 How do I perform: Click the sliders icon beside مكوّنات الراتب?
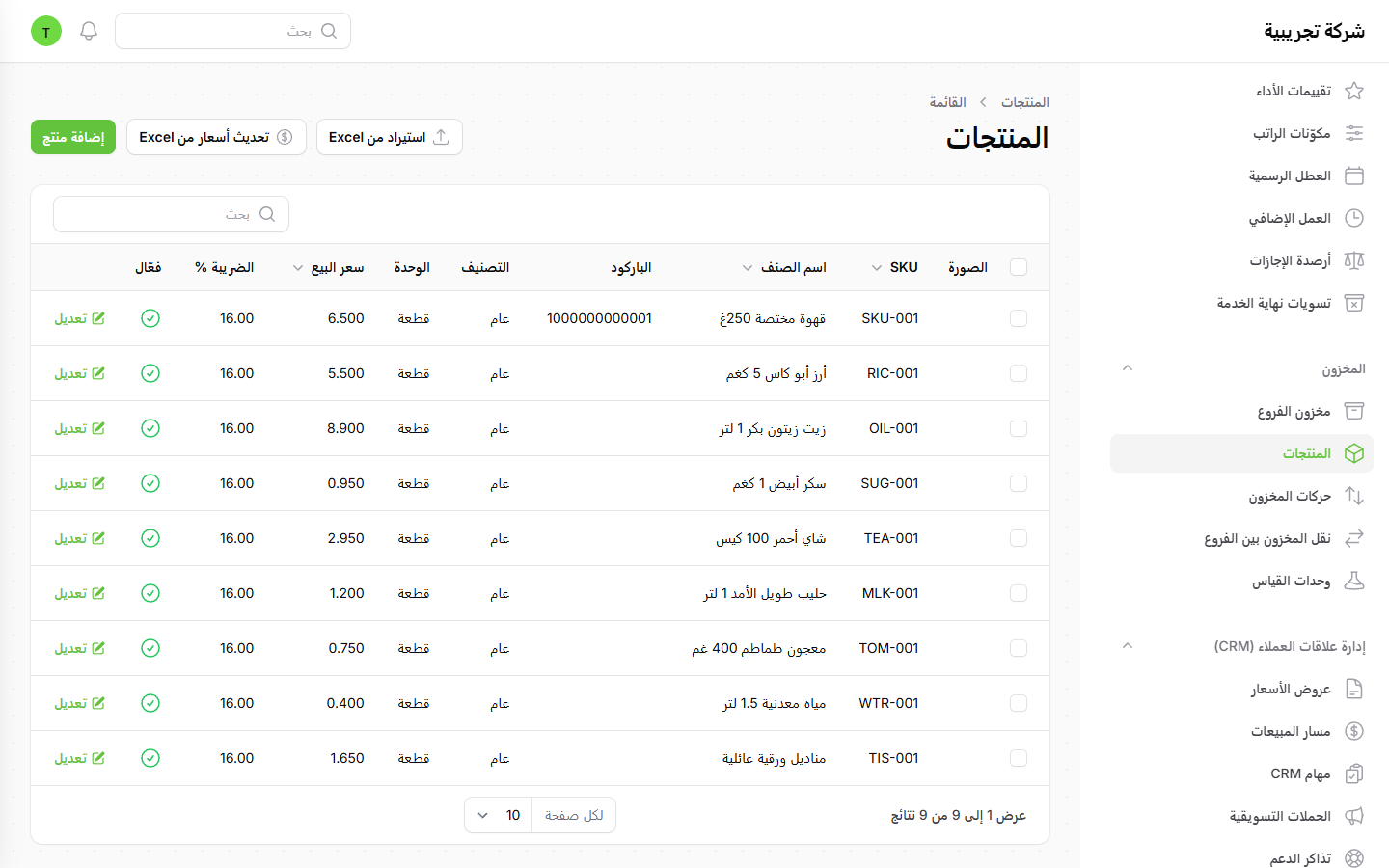pyautogui.click(x=1354, y=133)
